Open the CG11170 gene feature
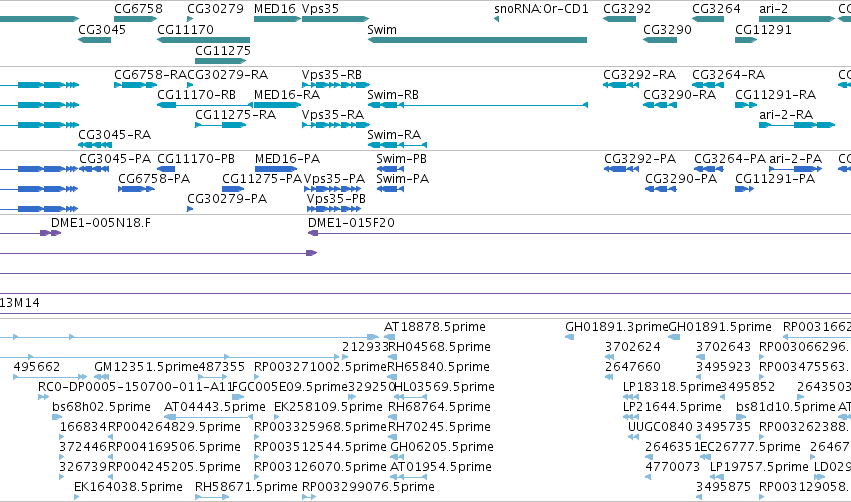Screen dimensions: 851x502 pyautogui.click(x=204, y=40)
